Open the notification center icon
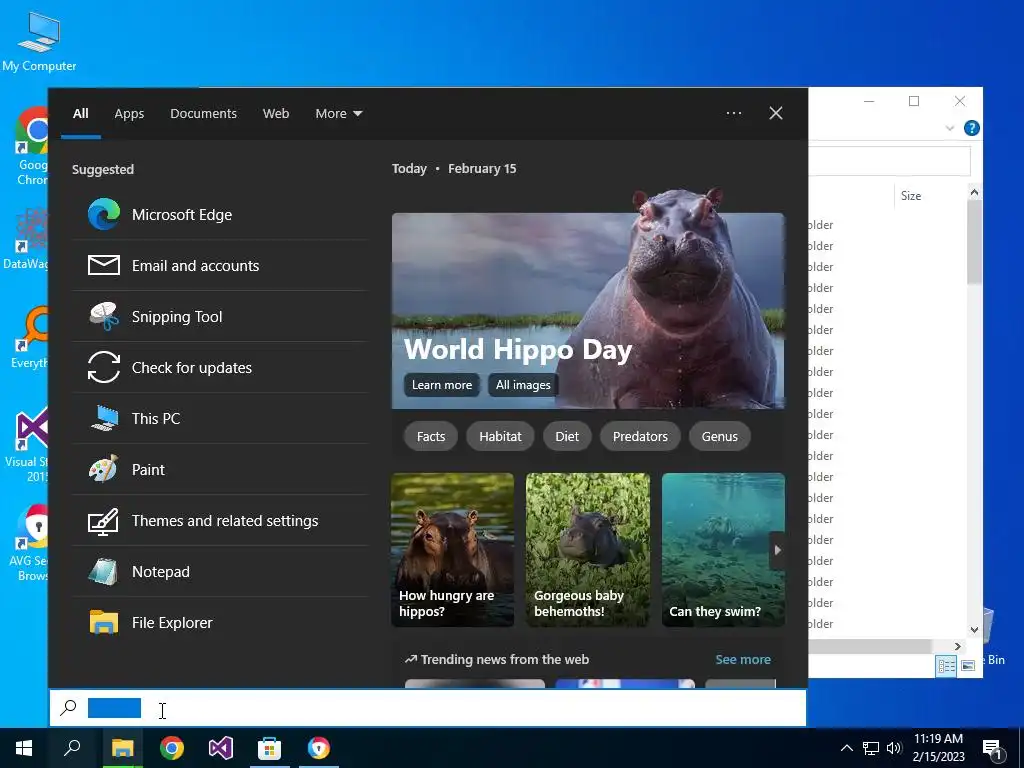The height and width of the screenshot is (768, 1024). pyautogui.click(x=992, y=750)
